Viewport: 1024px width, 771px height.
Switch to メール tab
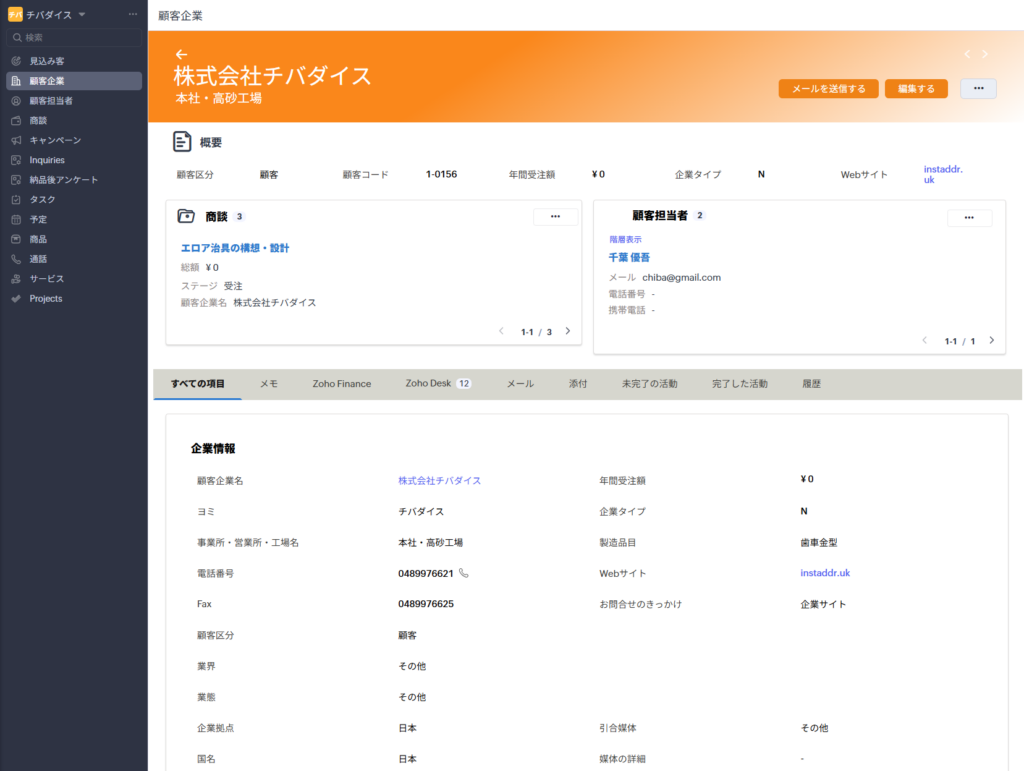tap(520, 384)
